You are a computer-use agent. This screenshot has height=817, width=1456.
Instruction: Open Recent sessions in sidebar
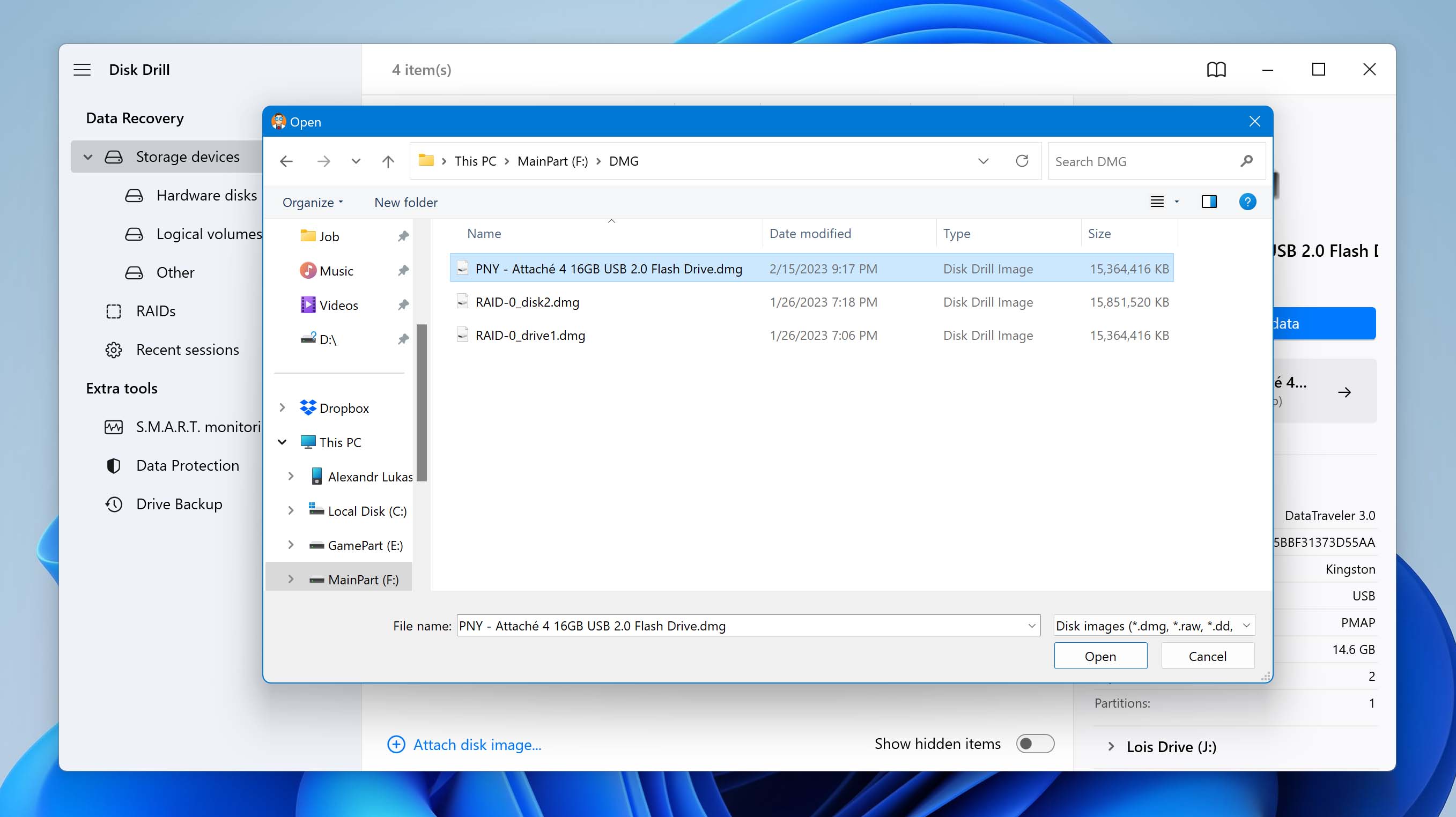(x=188, y=350)
